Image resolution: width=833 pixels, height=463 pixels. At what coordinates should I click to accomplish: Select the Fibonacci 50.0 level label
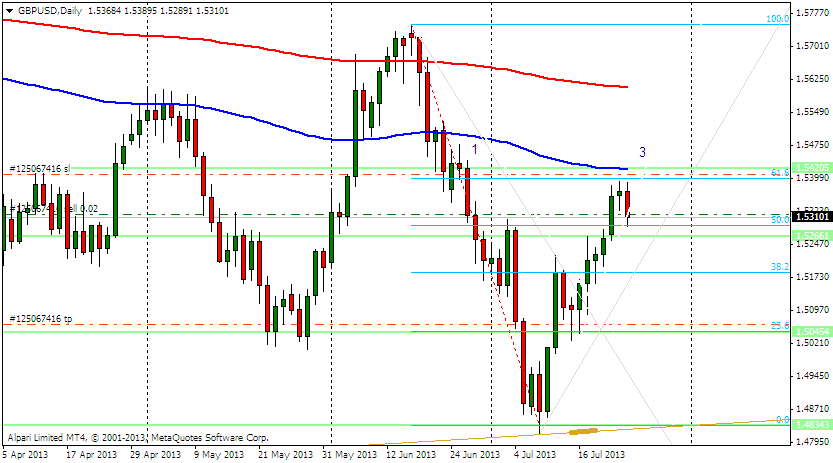pos(780,219)
